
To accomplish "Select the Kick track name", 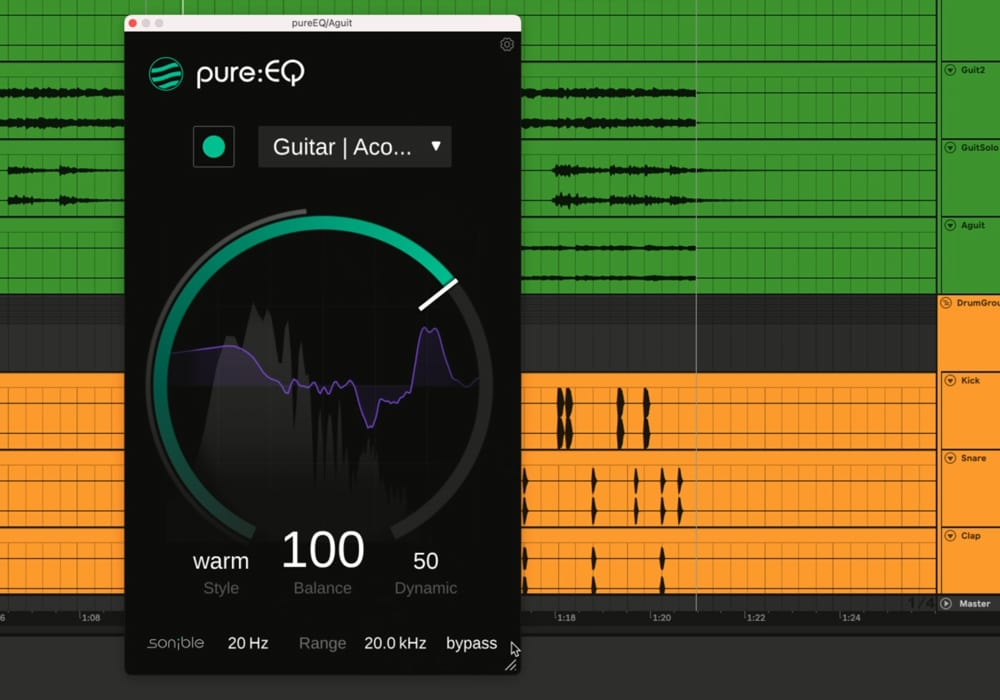I will (970, 381).
